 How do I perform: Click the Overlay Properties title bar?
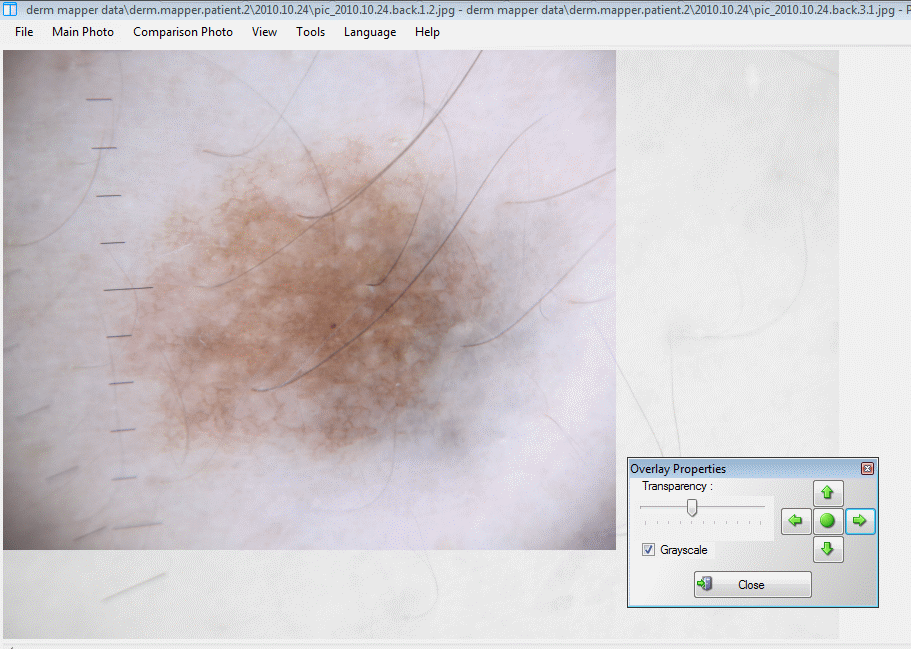point(740,469)
